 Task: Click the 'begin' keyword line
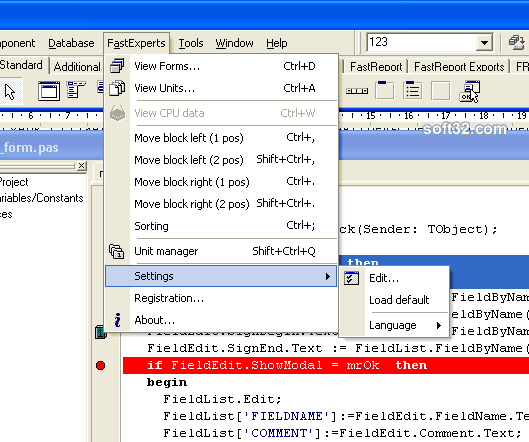point(167,382)
